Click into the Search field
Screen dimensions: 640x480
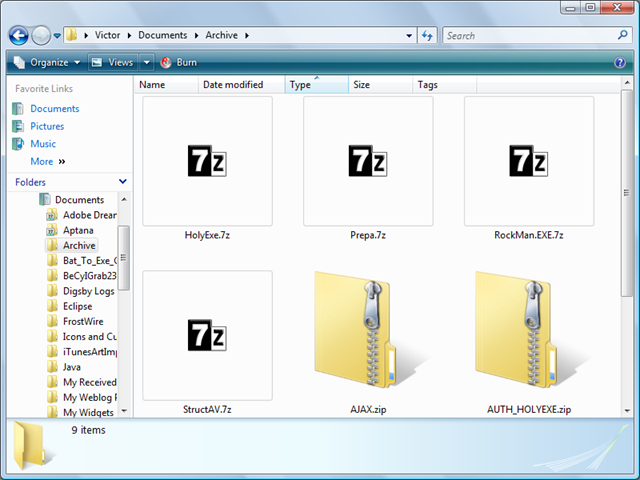coord(530,36)
